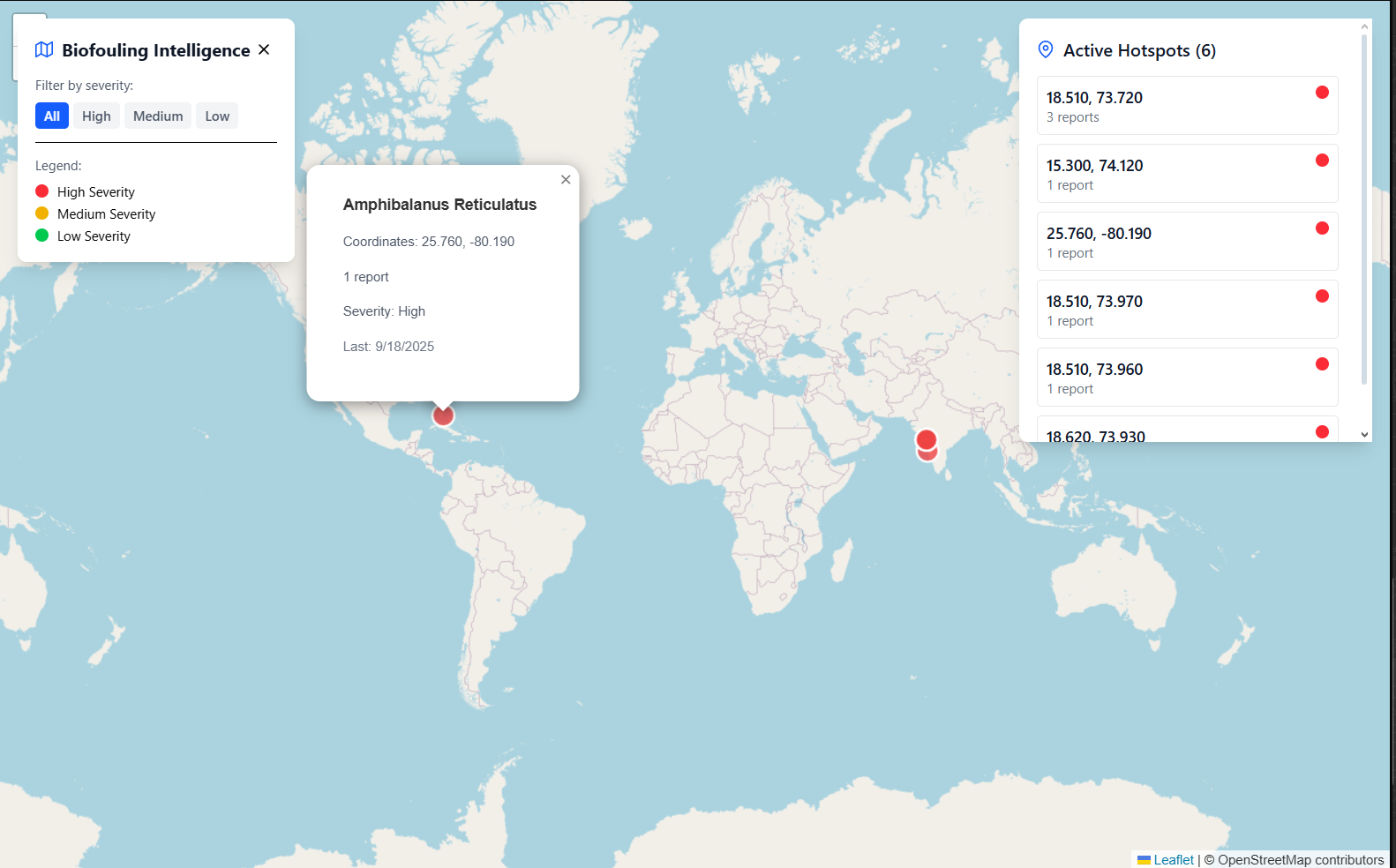
Task: Click the red High Severity legend dot
Action: click(x=41, y=191)
